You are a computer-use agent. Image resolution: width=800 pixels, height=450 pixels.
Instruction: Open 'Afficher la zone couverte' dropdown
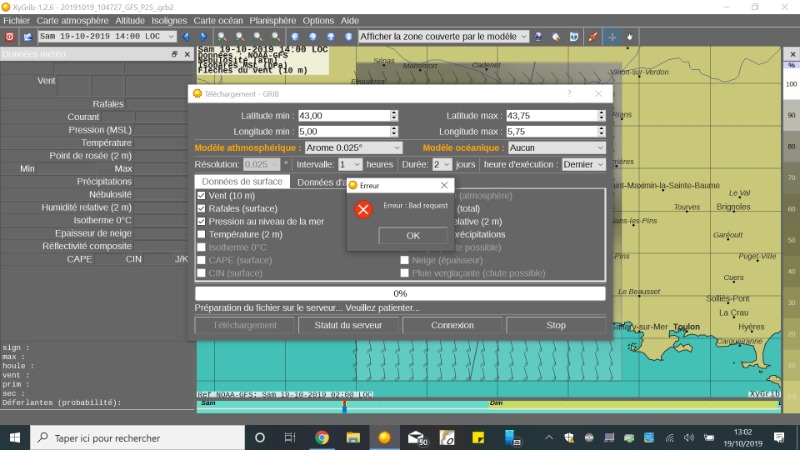[x=443, y=36]
